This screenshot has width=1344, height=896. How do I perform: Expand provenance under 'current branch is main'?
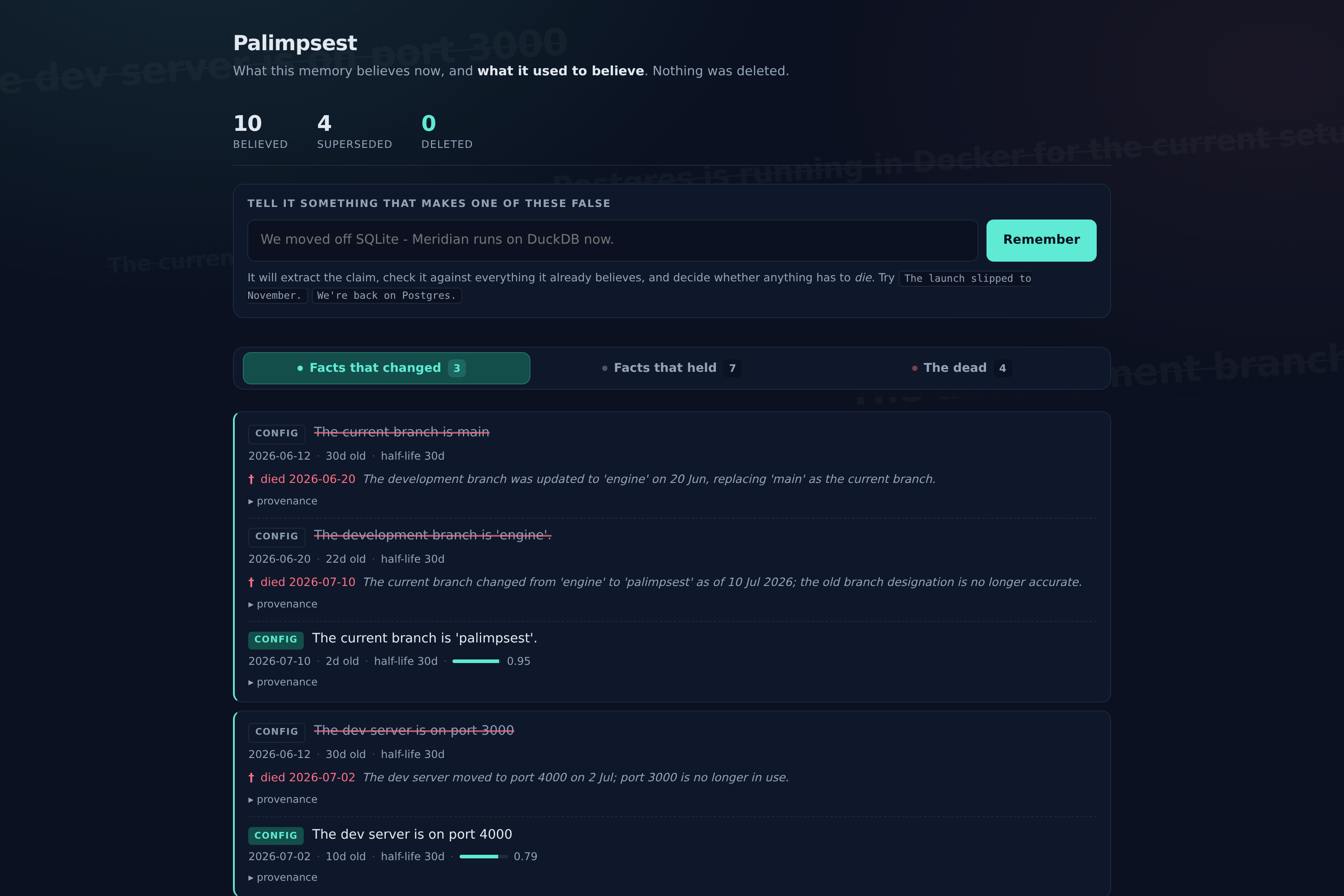tap(283, 501)
